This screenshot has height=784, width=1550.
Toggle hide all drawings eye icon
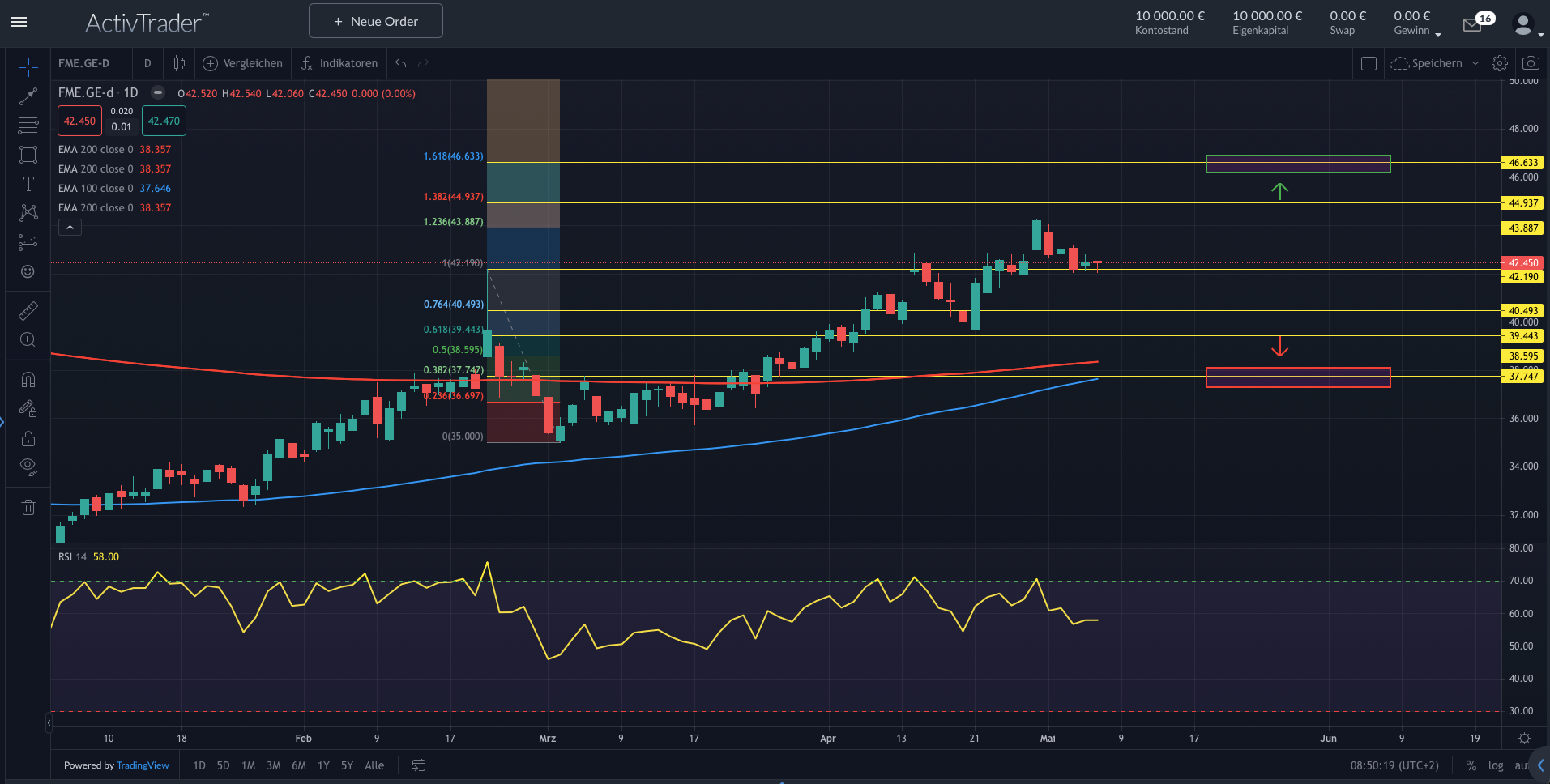[x=28, y=466]
